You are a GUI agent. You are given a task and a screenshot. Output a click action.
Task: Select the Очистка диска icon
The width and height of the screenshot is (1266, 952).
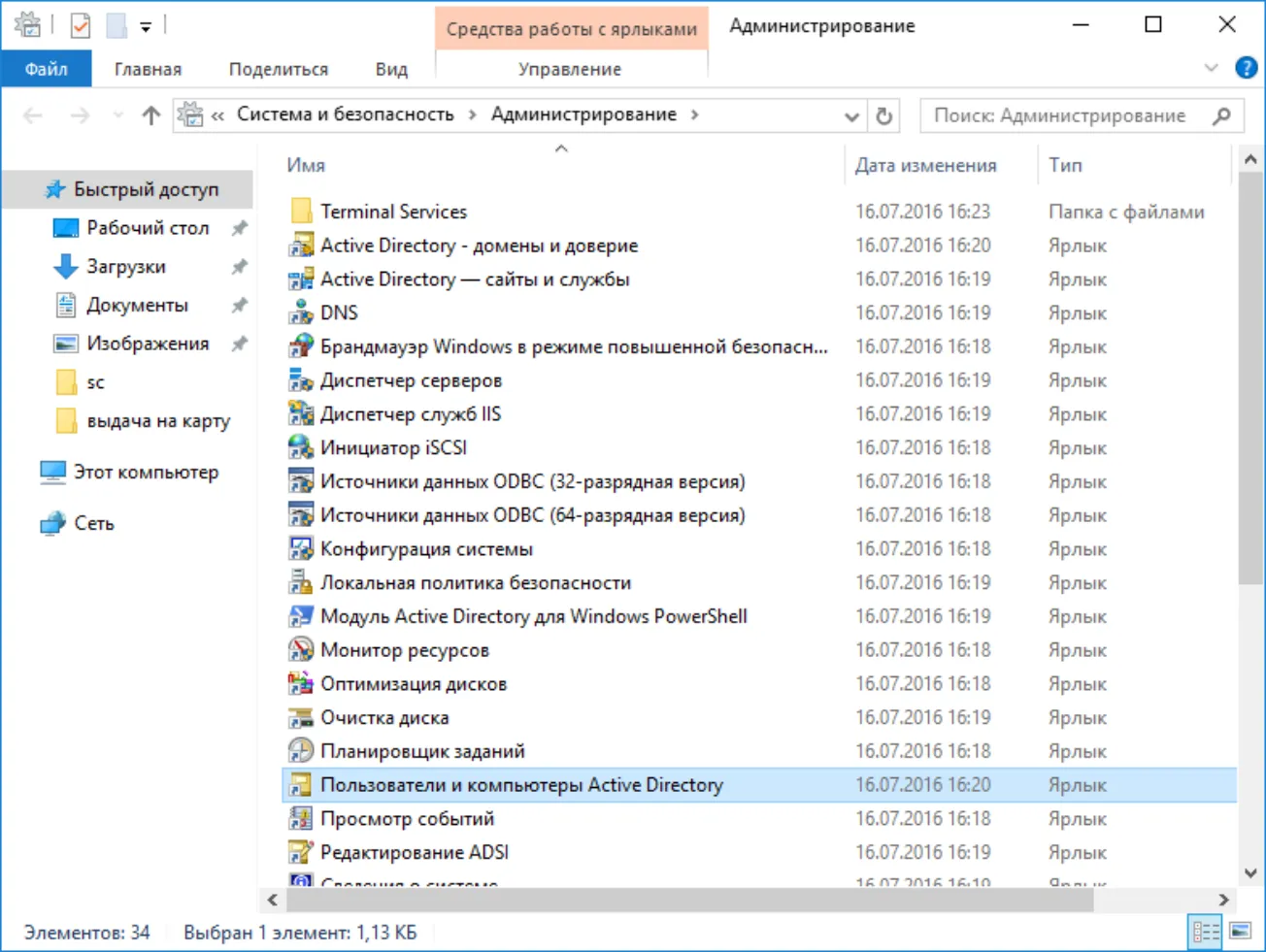coord(301,717)
